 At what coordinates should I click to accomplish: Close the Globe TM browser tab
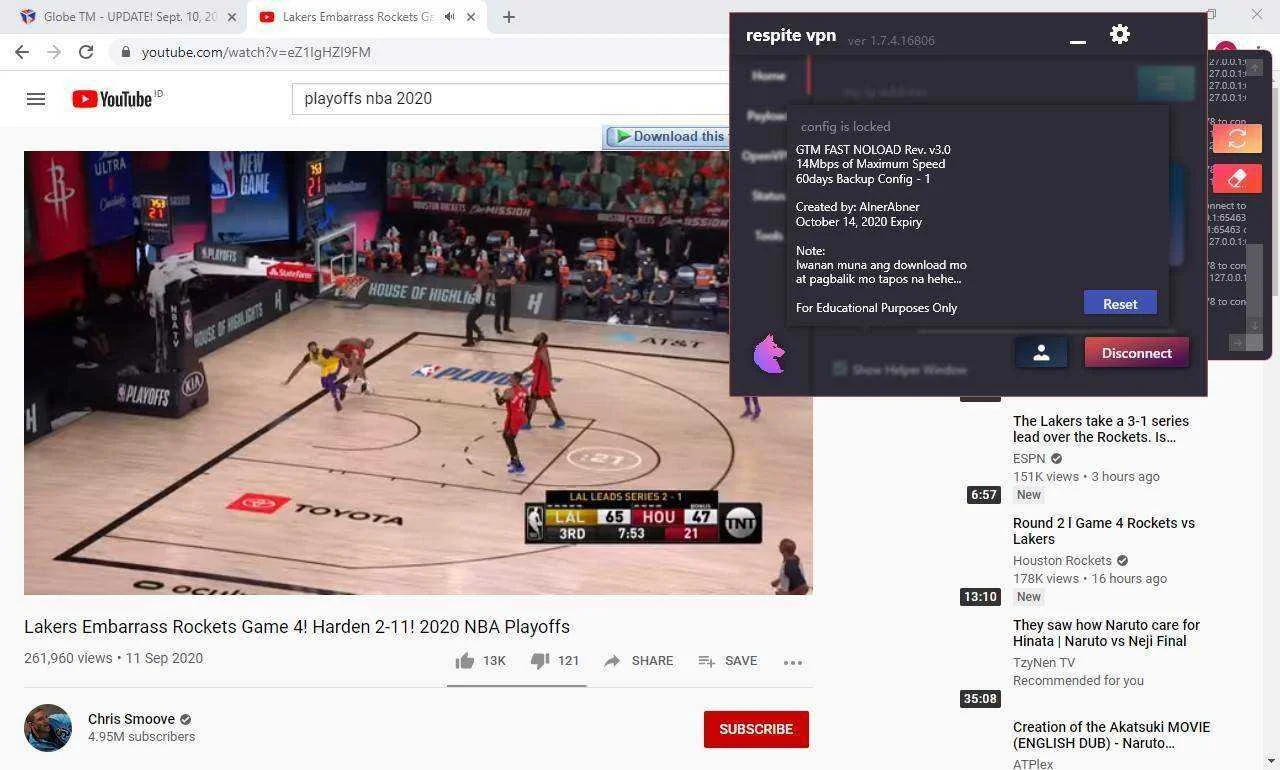tap(232, 17)
